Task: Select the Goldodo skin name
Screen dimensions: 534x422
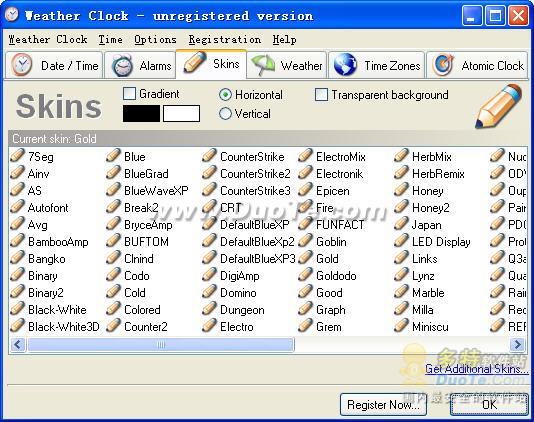Action: (x=336, y=276)
